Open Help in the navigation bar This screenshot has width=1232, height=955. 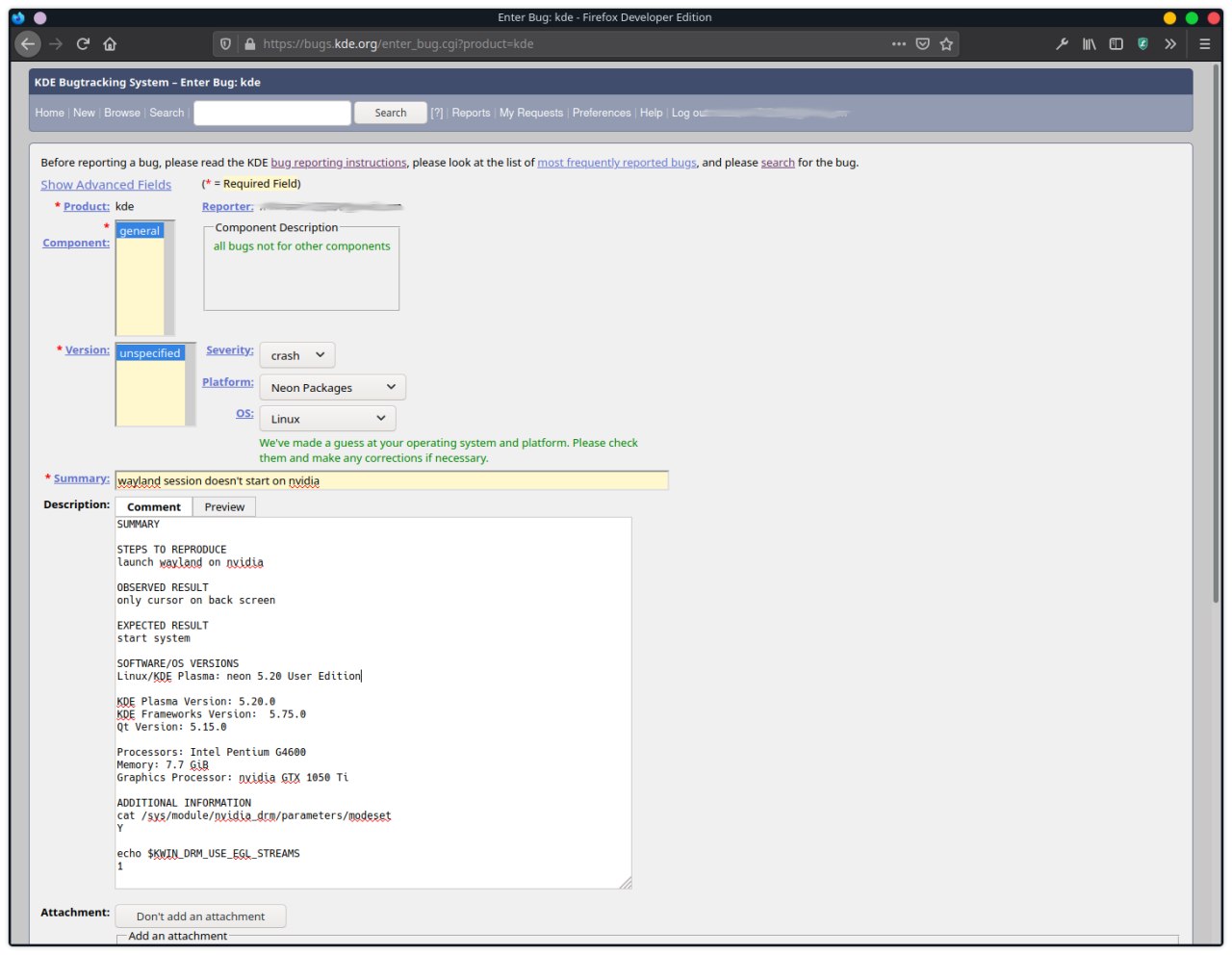[x=652, y=113]
